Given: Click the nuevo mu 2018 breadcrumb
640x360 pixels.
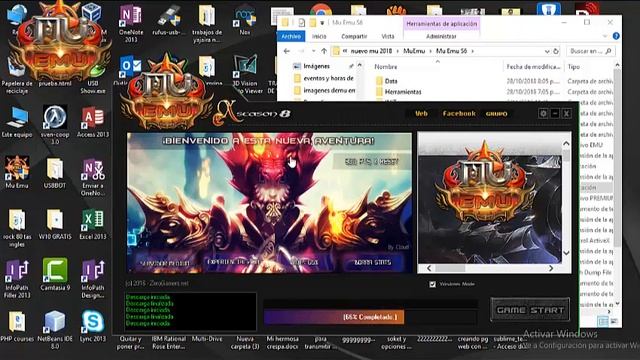Looking at the screenshot, I should 371,51.
